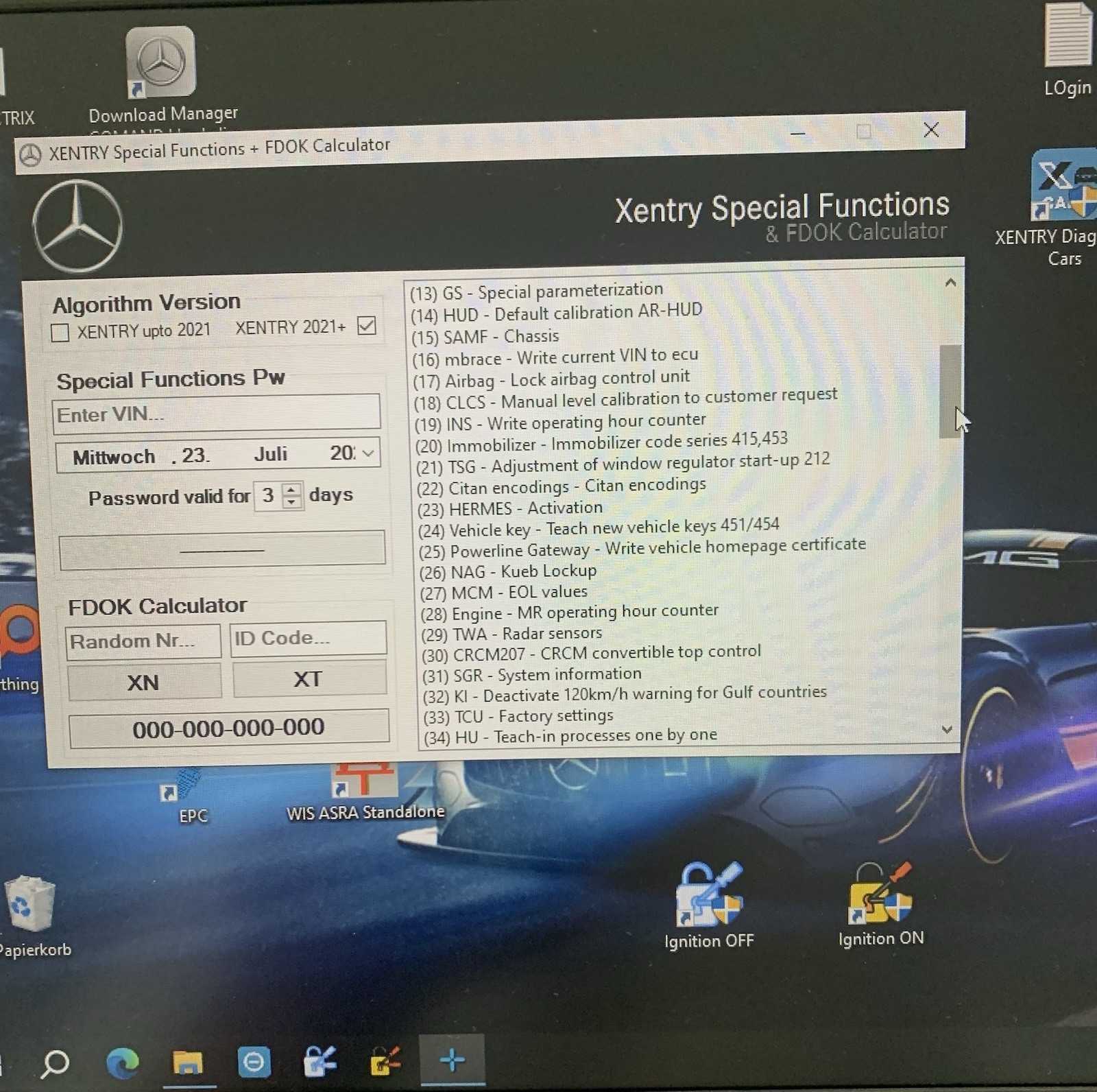Image resolution: width=1097 pixels, height=1092 pixels.
Task: Uncheck the XENTRY 2021+ checkbox
Action: pos(367,325)
